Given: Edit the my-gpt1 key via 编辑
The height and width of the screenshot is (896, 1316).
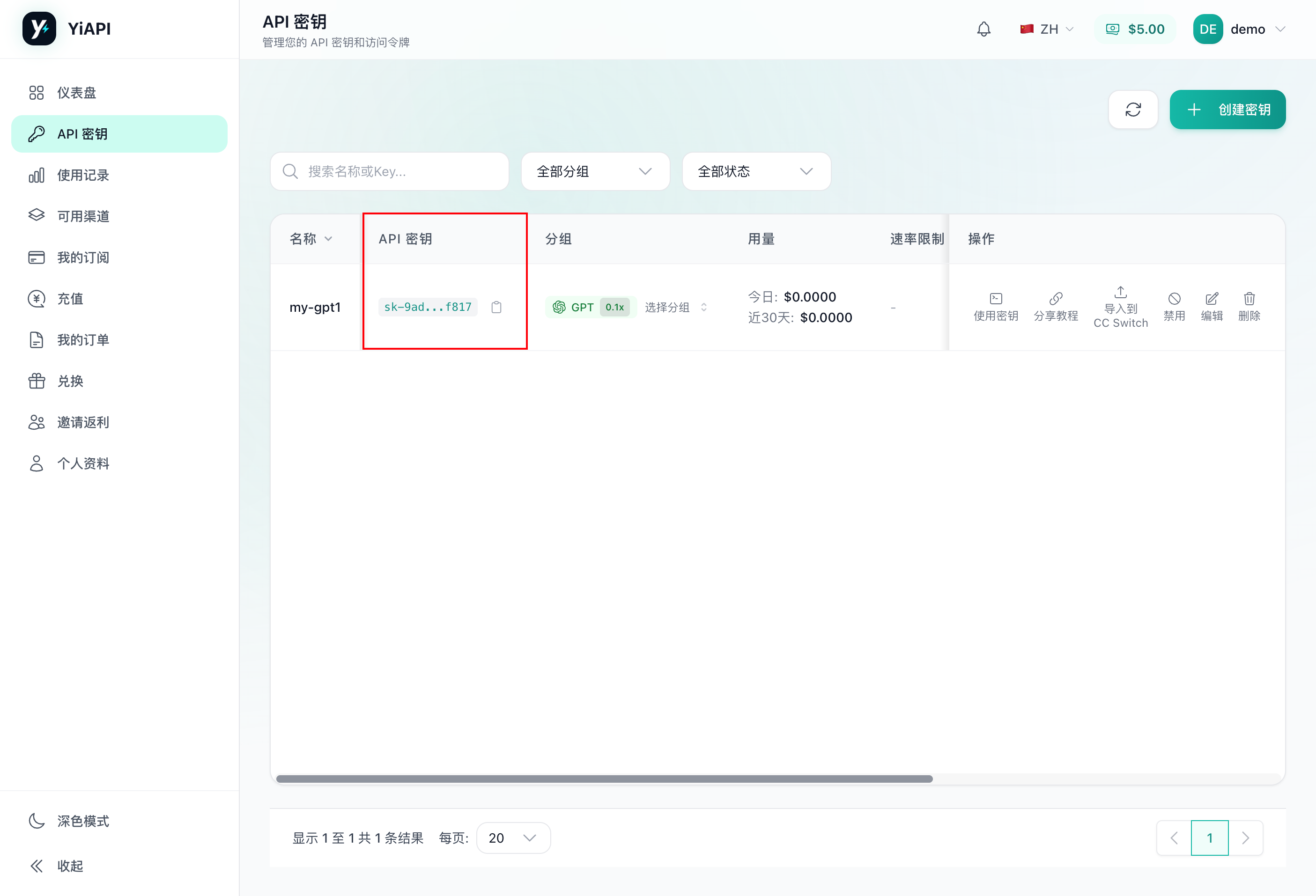Looking at the screenshot, I should tap(1211, 307).
